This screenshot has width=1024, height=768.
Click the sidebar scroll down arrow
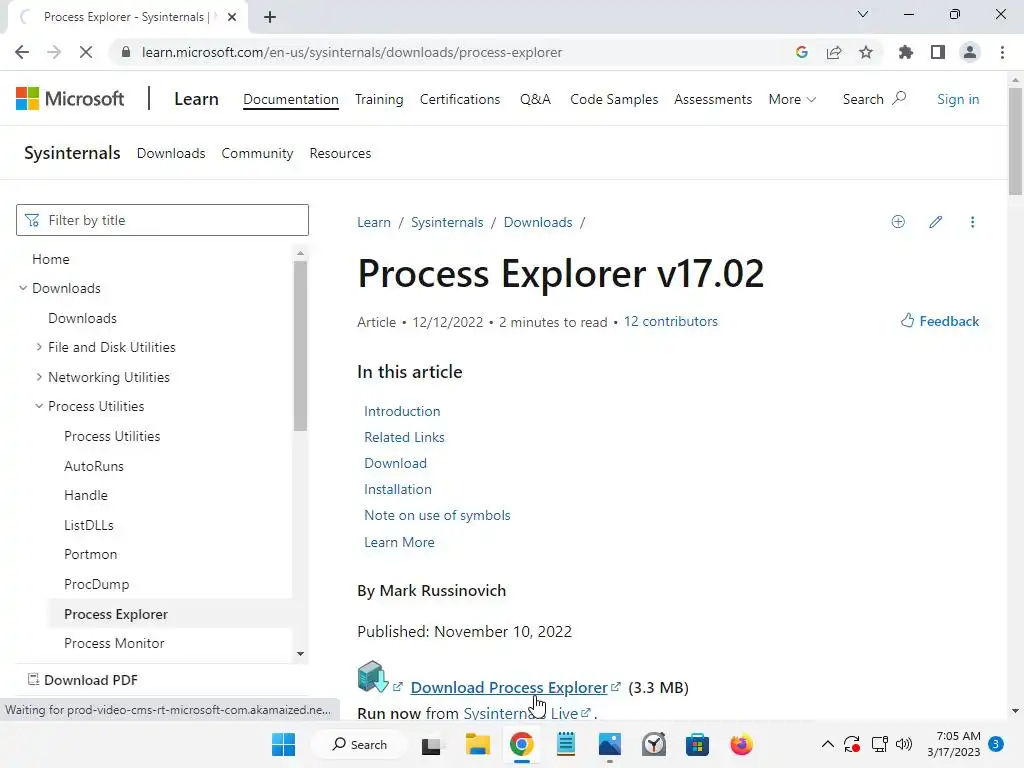tap(300, 654)
